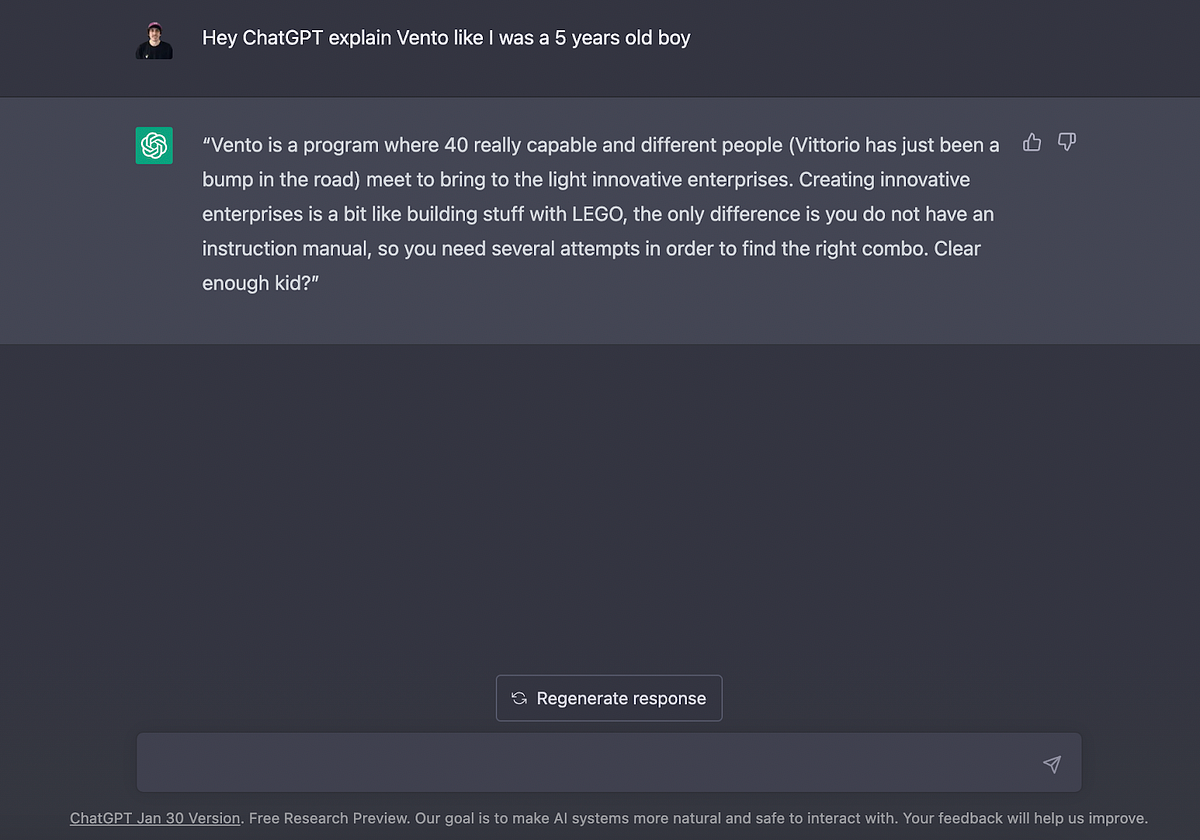This screenshot has width=1200, height=840.
Task: Click the footer research preview notice
Action: [x=700, y=818]
